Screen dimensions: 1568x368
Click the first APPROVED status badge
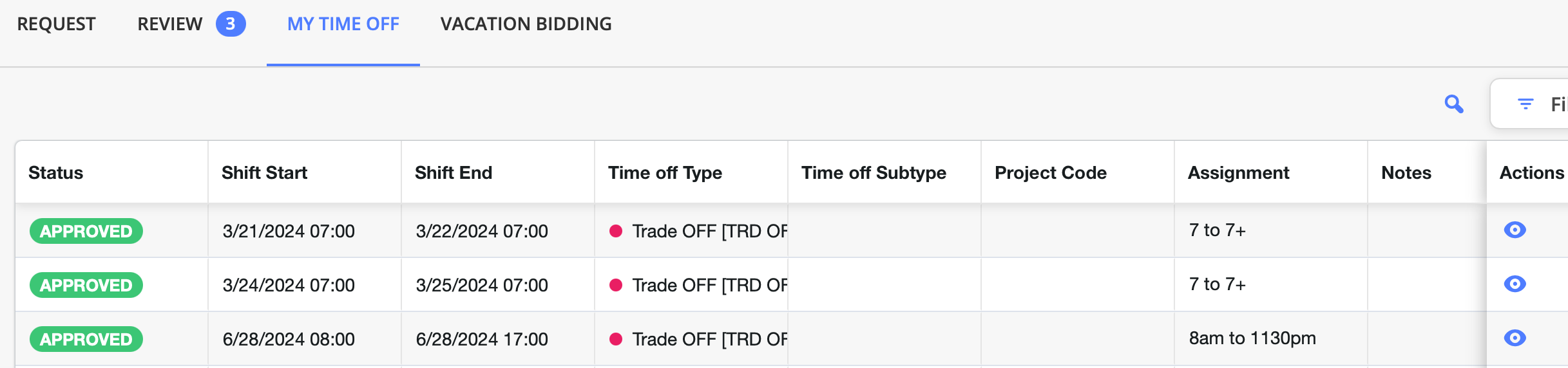86,231
